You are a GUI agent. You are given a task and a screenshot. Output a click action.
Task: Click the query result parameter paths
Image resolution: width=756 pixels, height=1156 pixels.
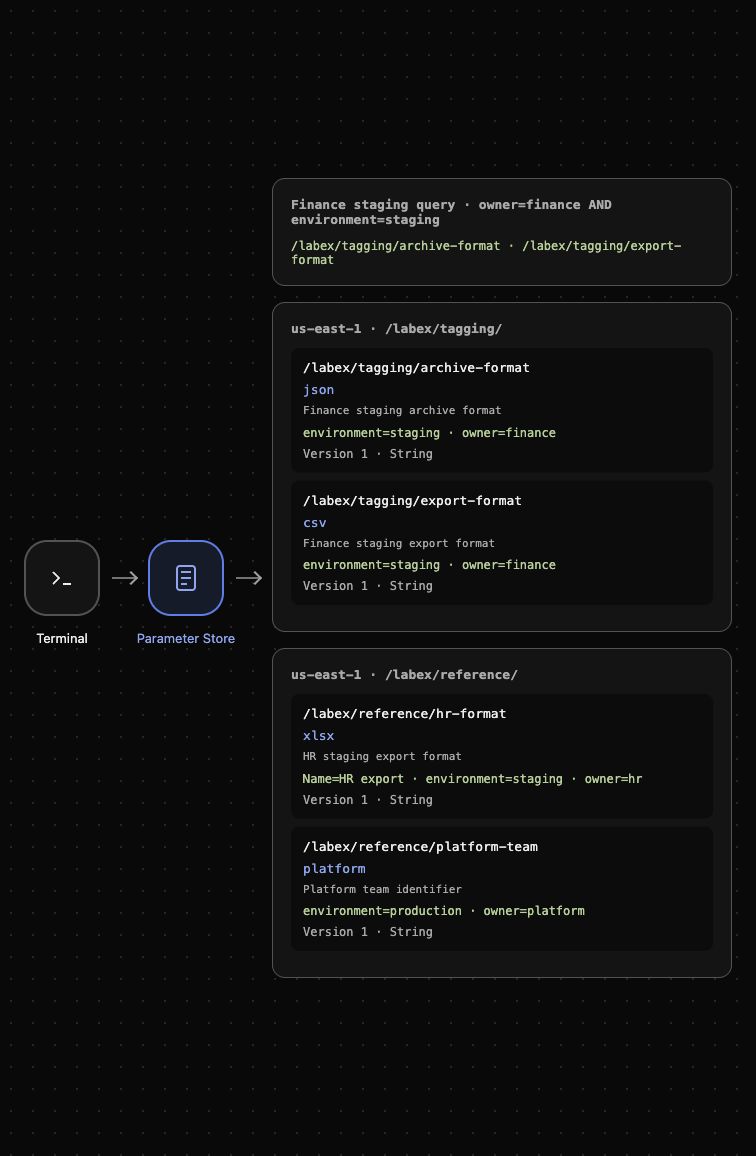[486, 253]
